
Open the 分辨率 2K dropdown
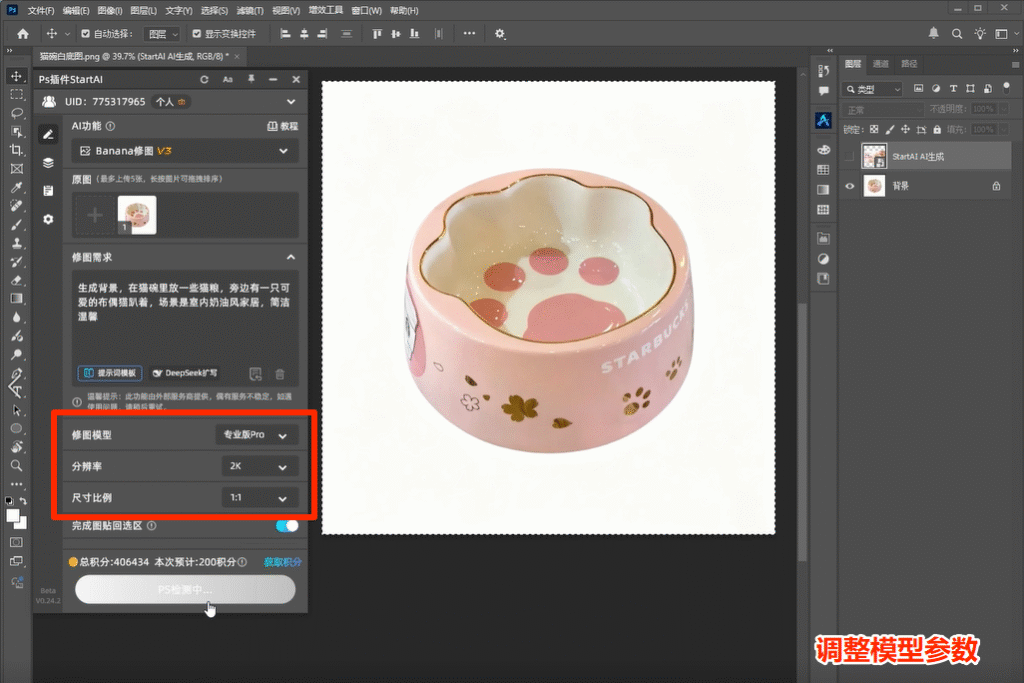260,466
